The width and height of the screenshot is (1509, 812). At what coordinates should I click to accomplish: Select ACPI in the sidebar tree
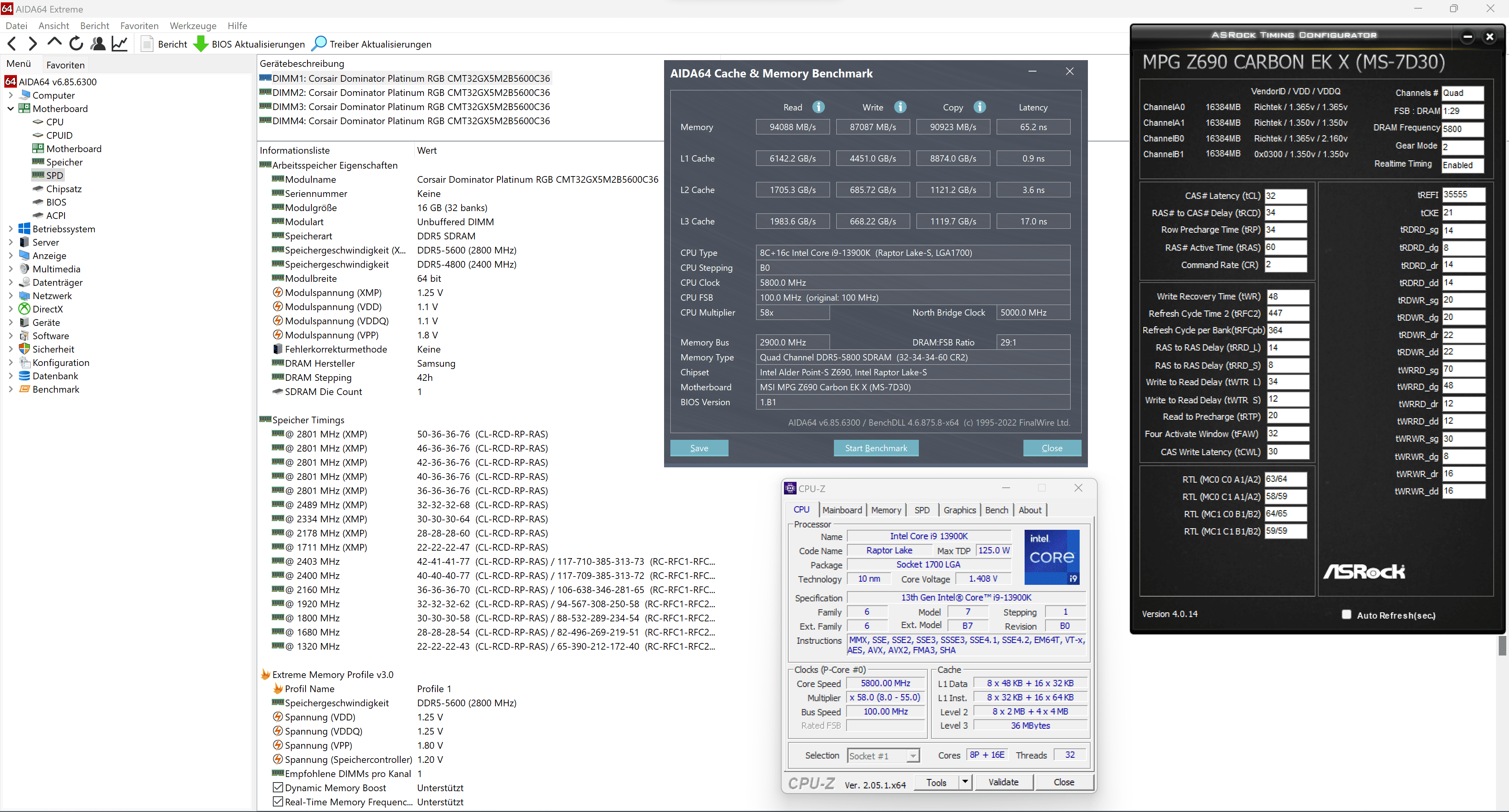pos(56,215)
